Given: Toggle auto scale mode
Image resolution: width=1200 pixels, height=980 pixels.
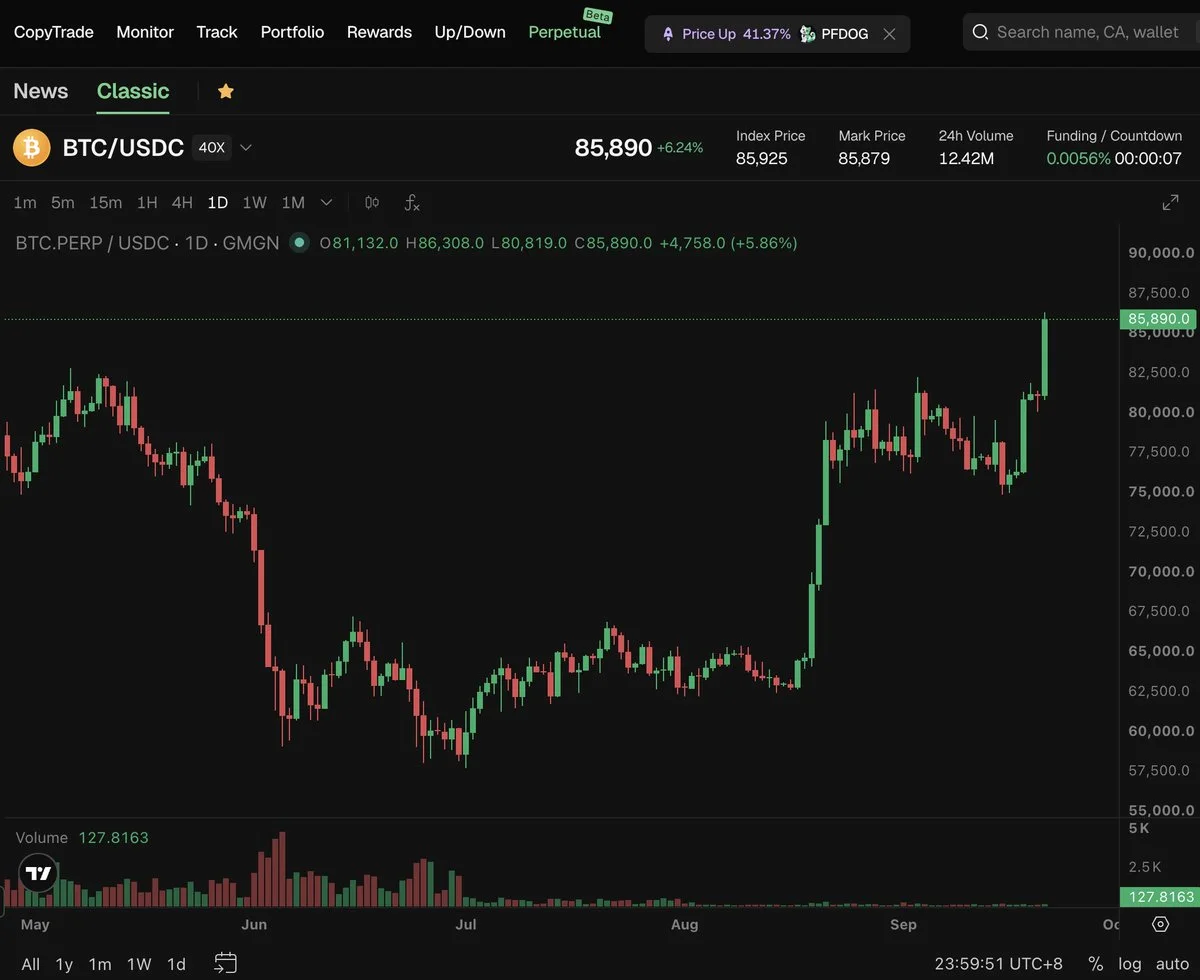Looking at the screenshot, I should (x=1172, y=964).
